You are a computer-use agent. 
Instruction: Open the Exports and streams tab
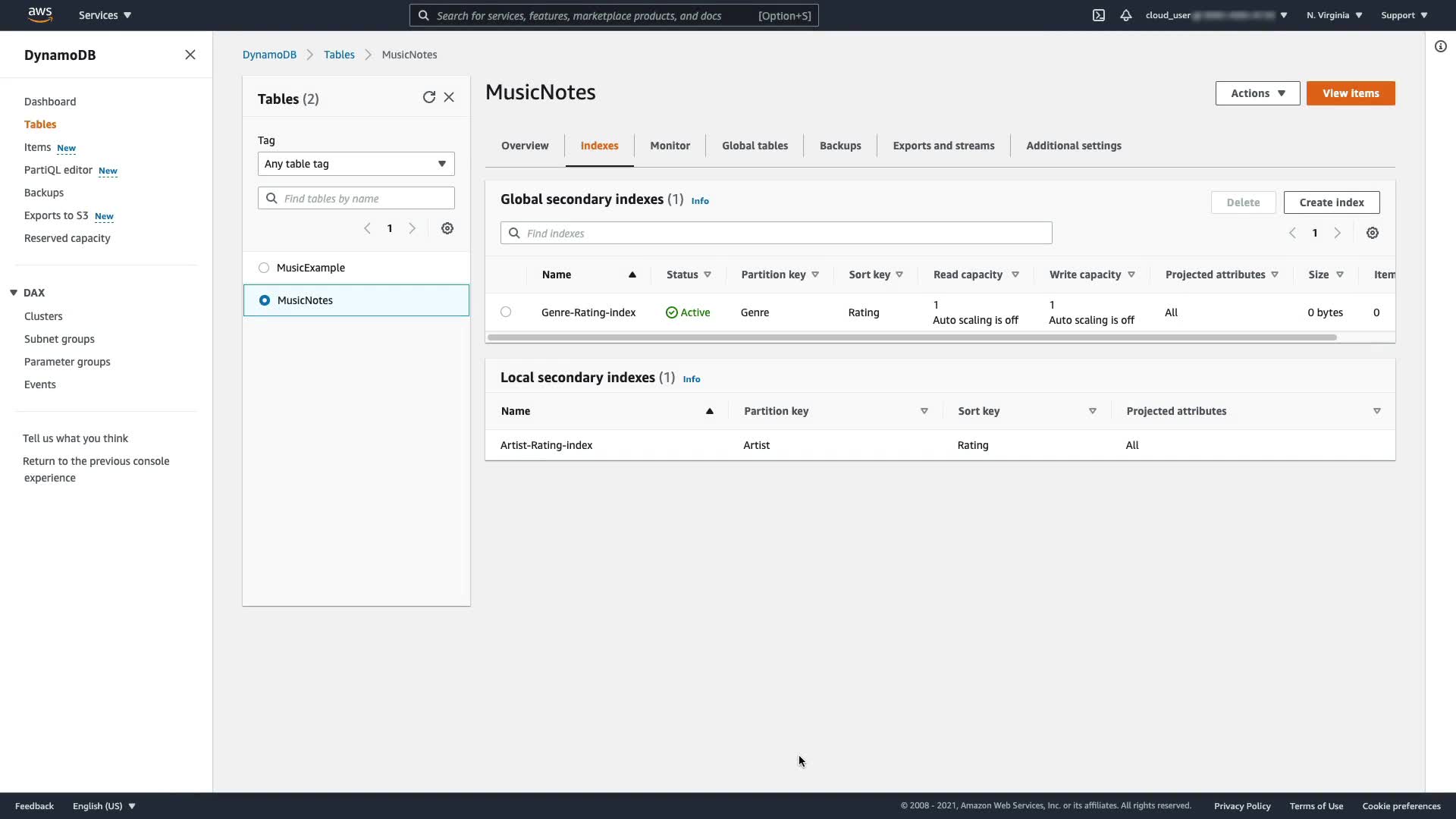[943, 146]
